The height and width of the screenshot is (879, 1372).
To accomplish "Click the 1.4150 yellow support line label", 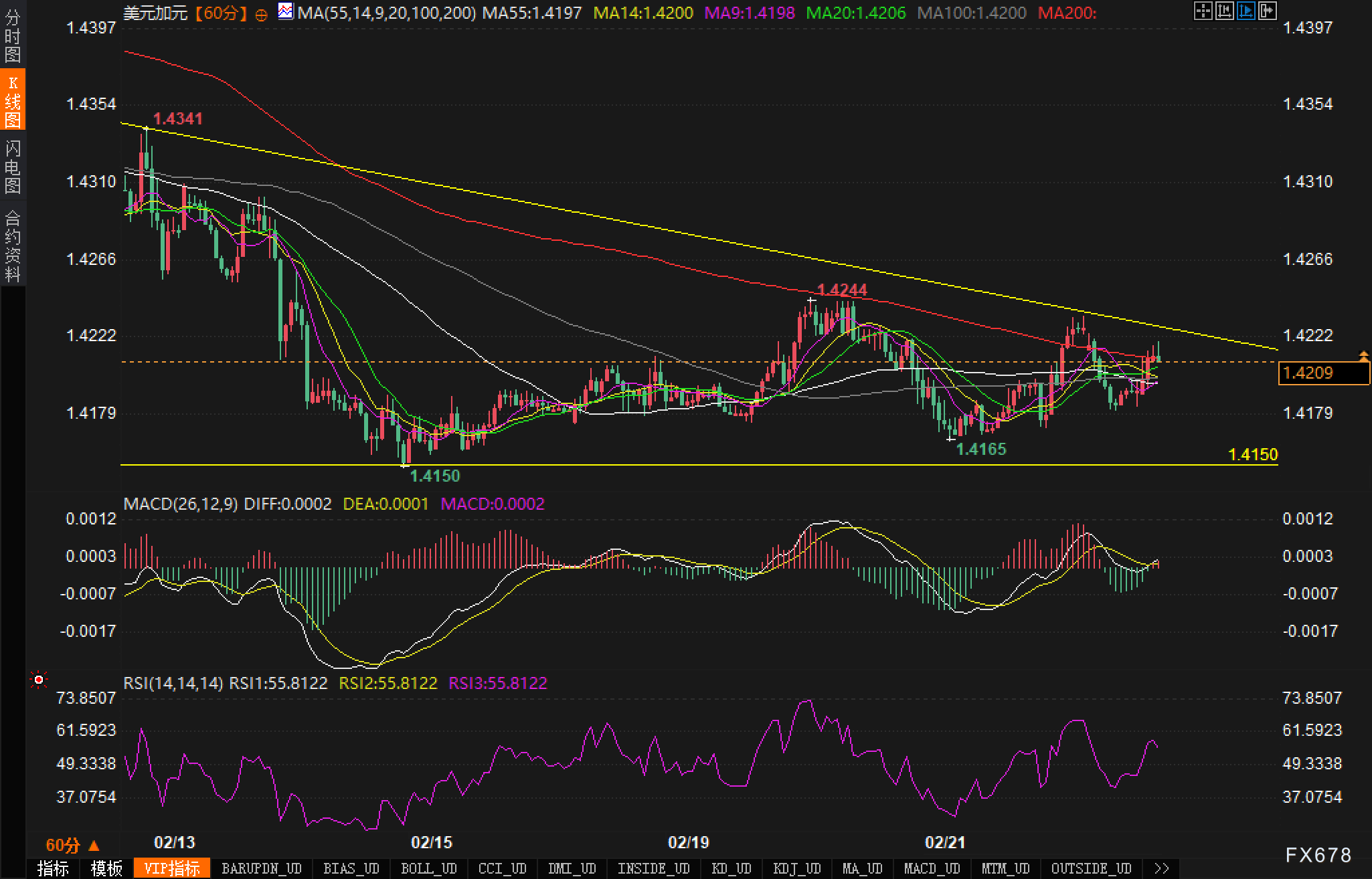I will point(1253,455).
